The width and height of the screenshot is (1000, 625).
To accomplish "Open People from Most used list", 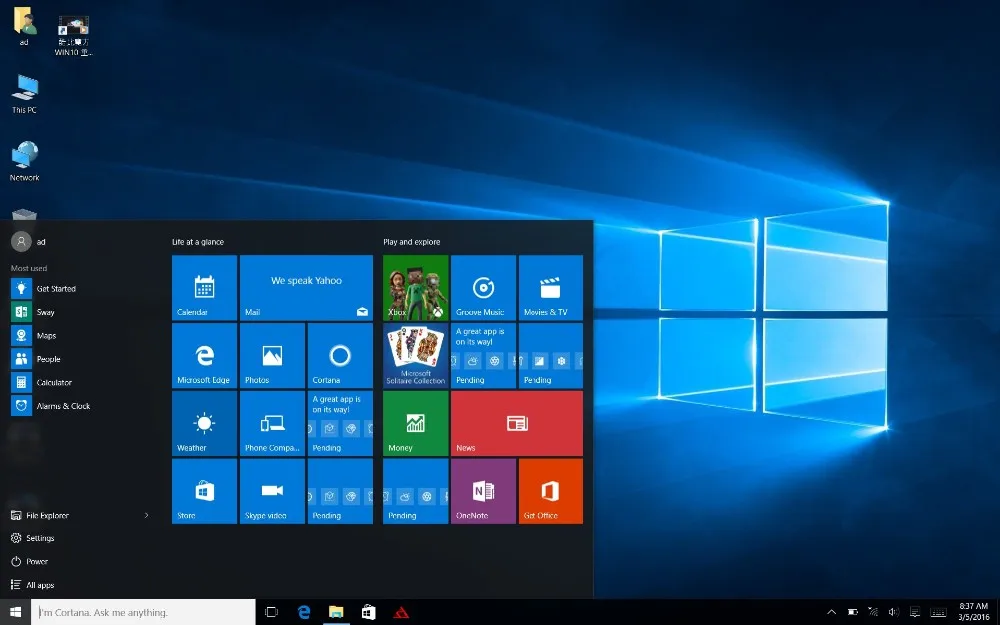I will point(80,359).
